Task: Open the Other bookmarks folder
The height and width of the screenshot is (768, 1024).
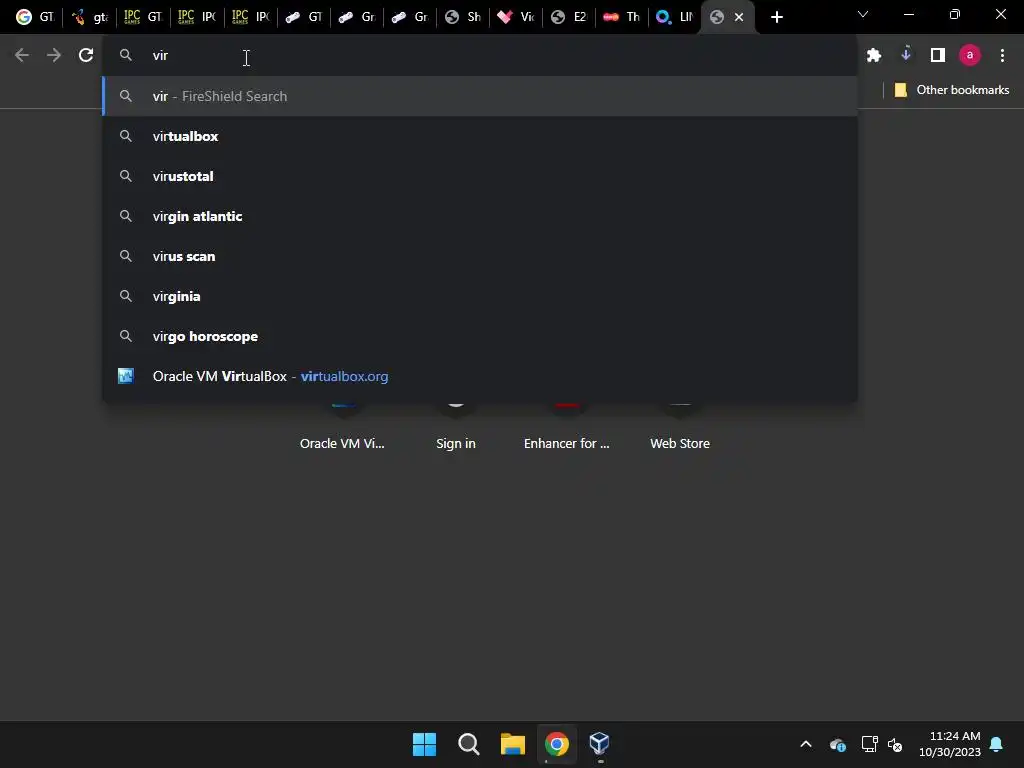Action: [952, 90]
